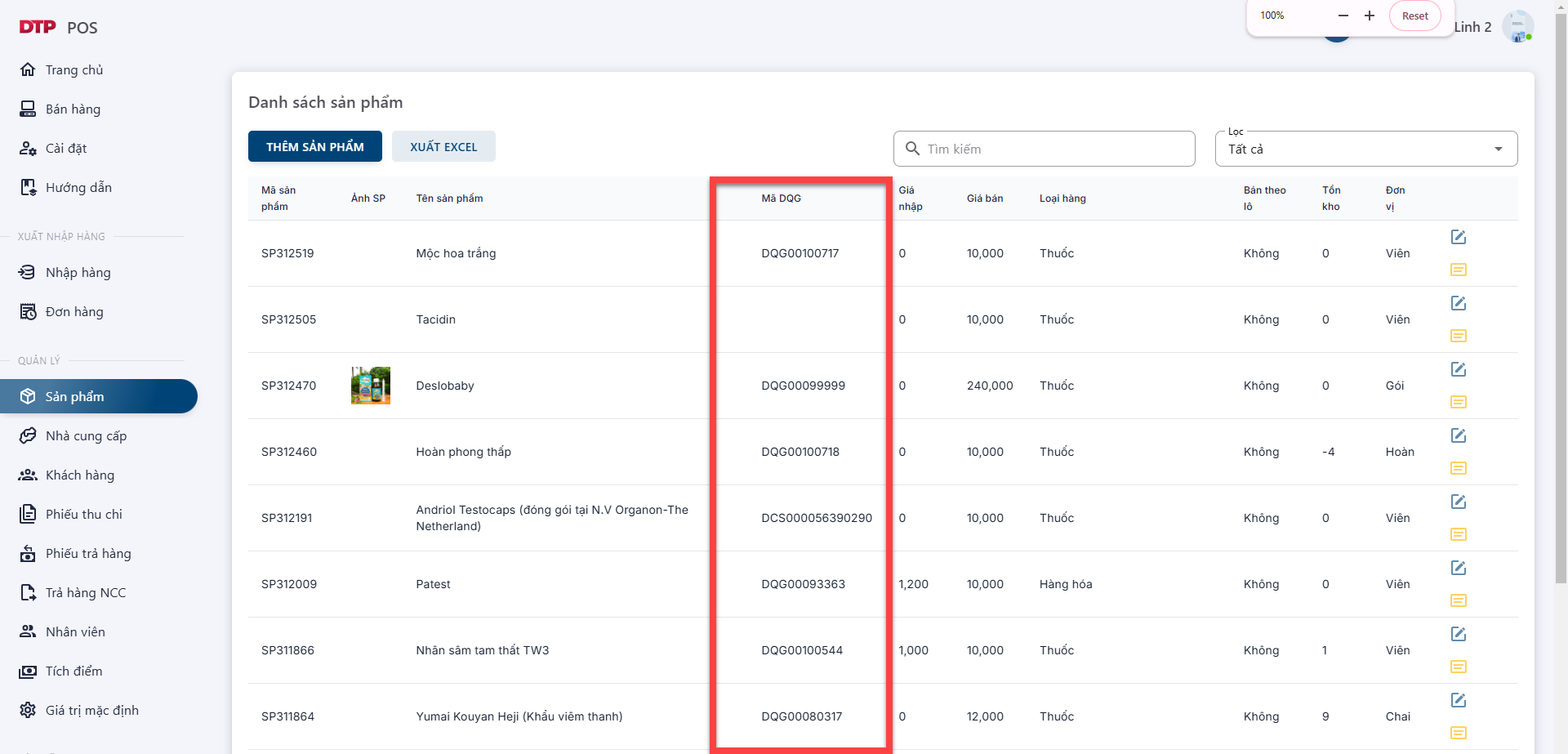The image size is (1568, 754).
Task: Open the Nhập hàng menu
Action: click(x=78, y=272)
